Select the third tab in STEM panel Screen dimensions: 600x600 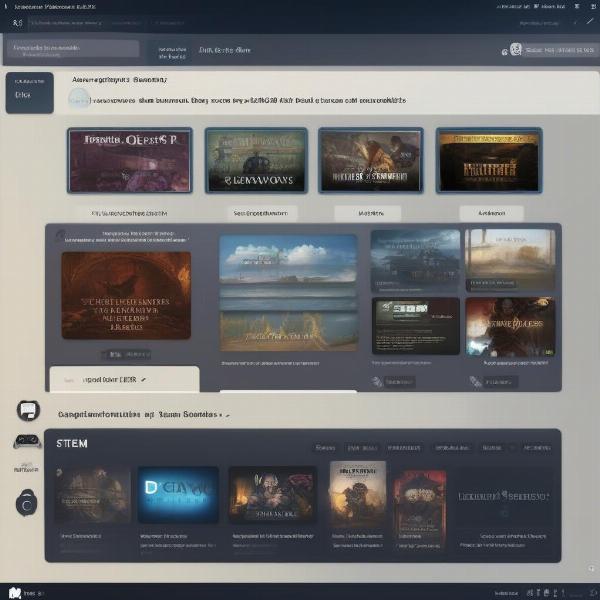point(404,448)
